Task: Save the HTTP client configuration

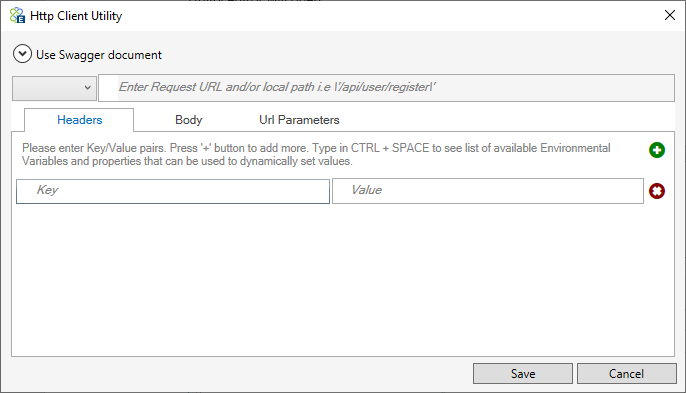Action: coord(523,374)
